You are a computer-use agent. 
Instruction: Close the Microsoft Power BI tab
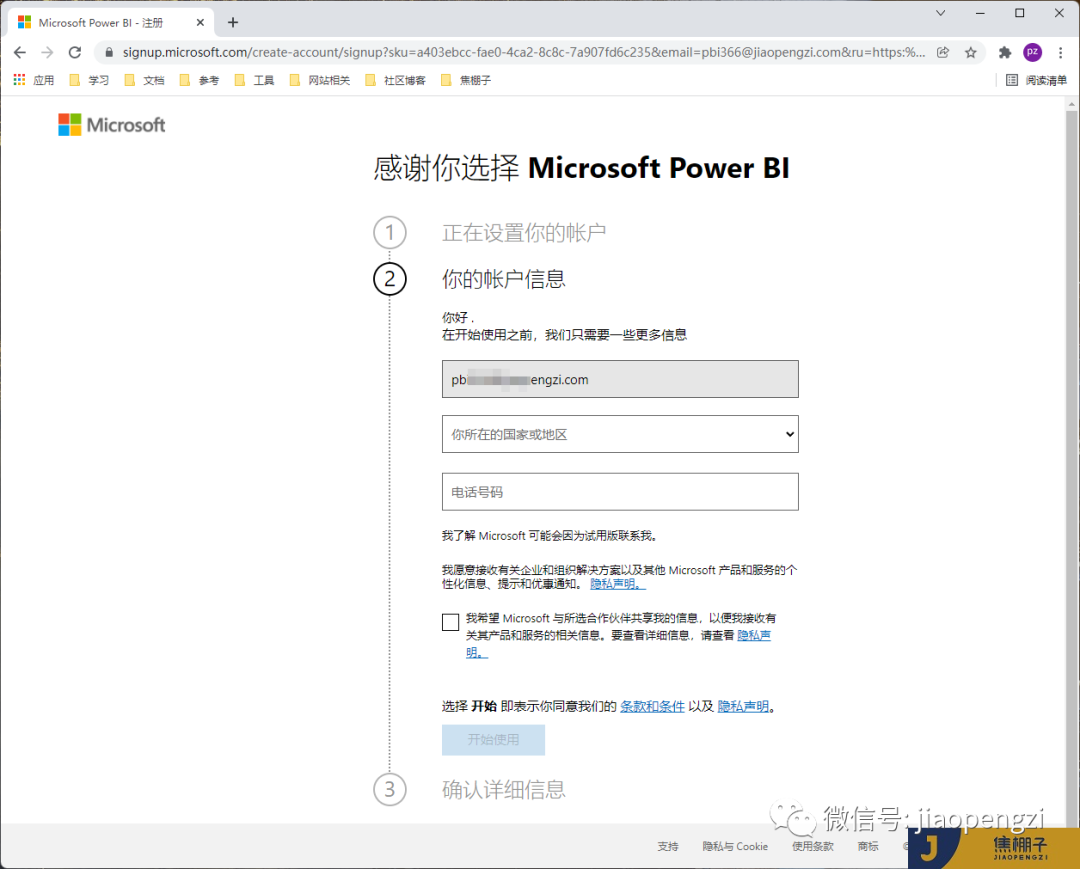(200, 23)
